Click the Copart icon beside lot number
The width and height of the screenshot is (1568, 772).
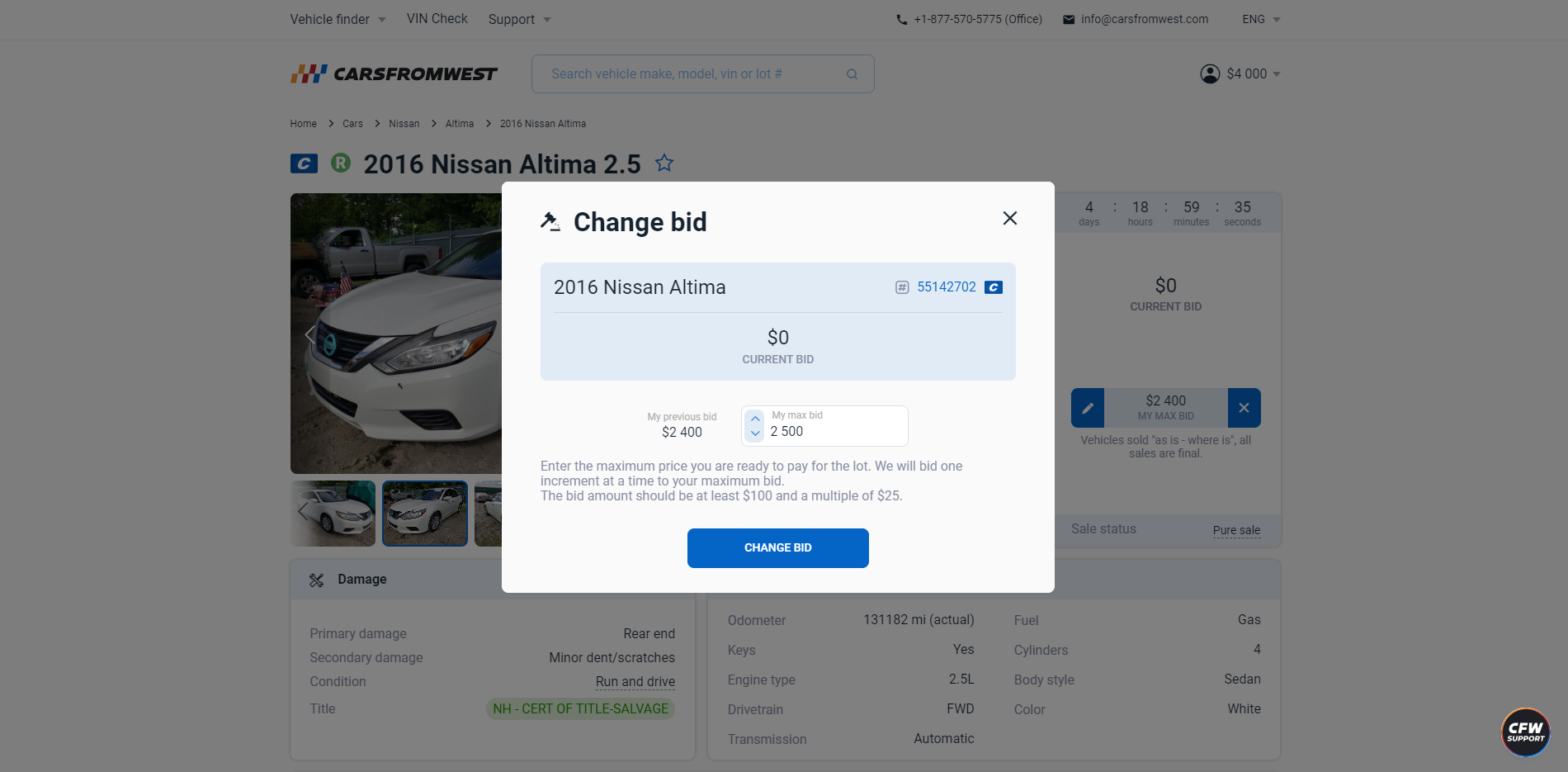tap(994, 287)
